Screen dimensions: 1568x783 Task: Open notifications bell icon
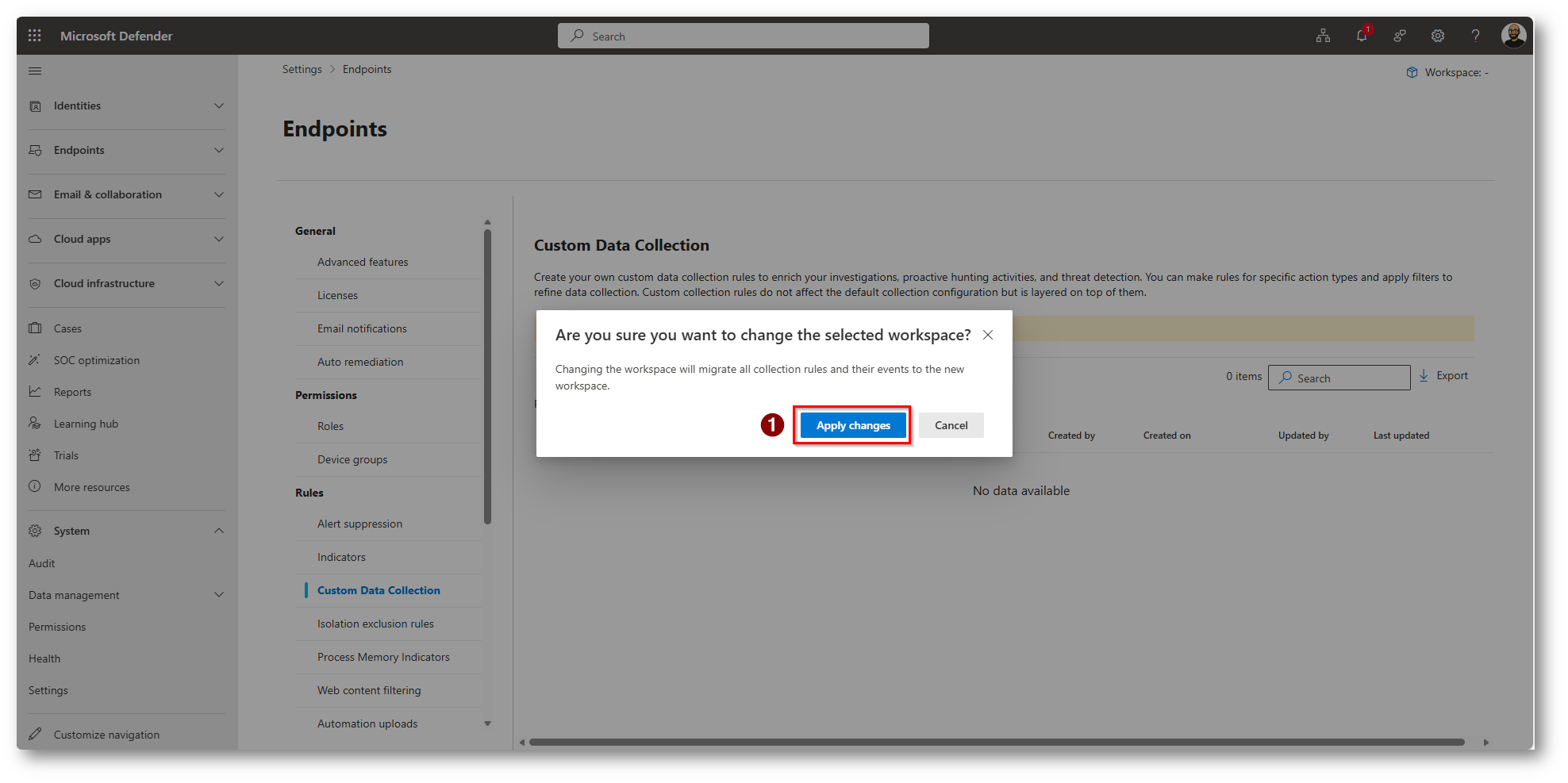click(x=1362, y=36)
